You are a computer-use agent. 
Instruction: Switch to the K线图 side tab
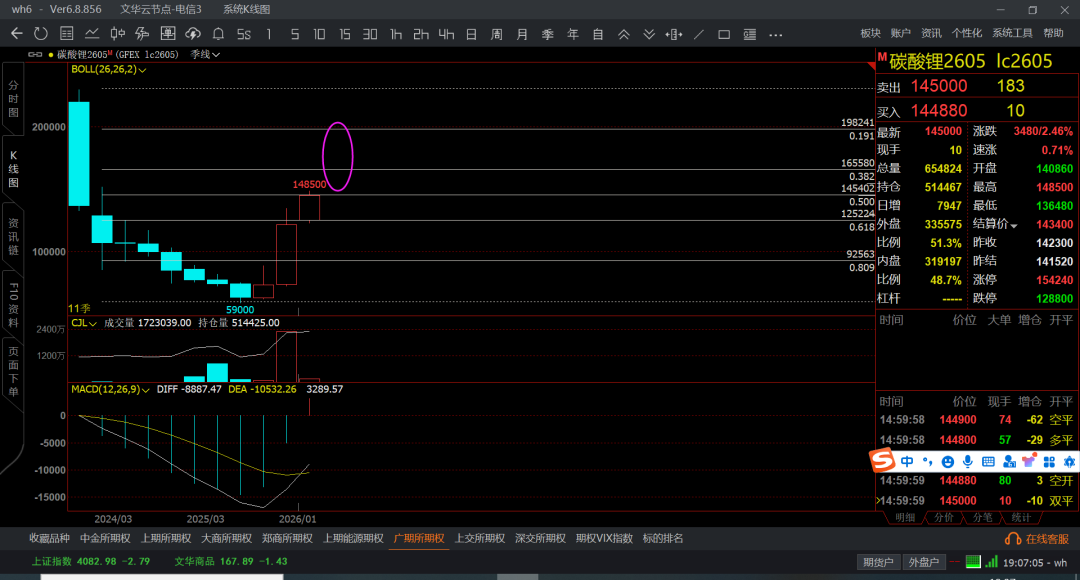click(x=13, y=169)
